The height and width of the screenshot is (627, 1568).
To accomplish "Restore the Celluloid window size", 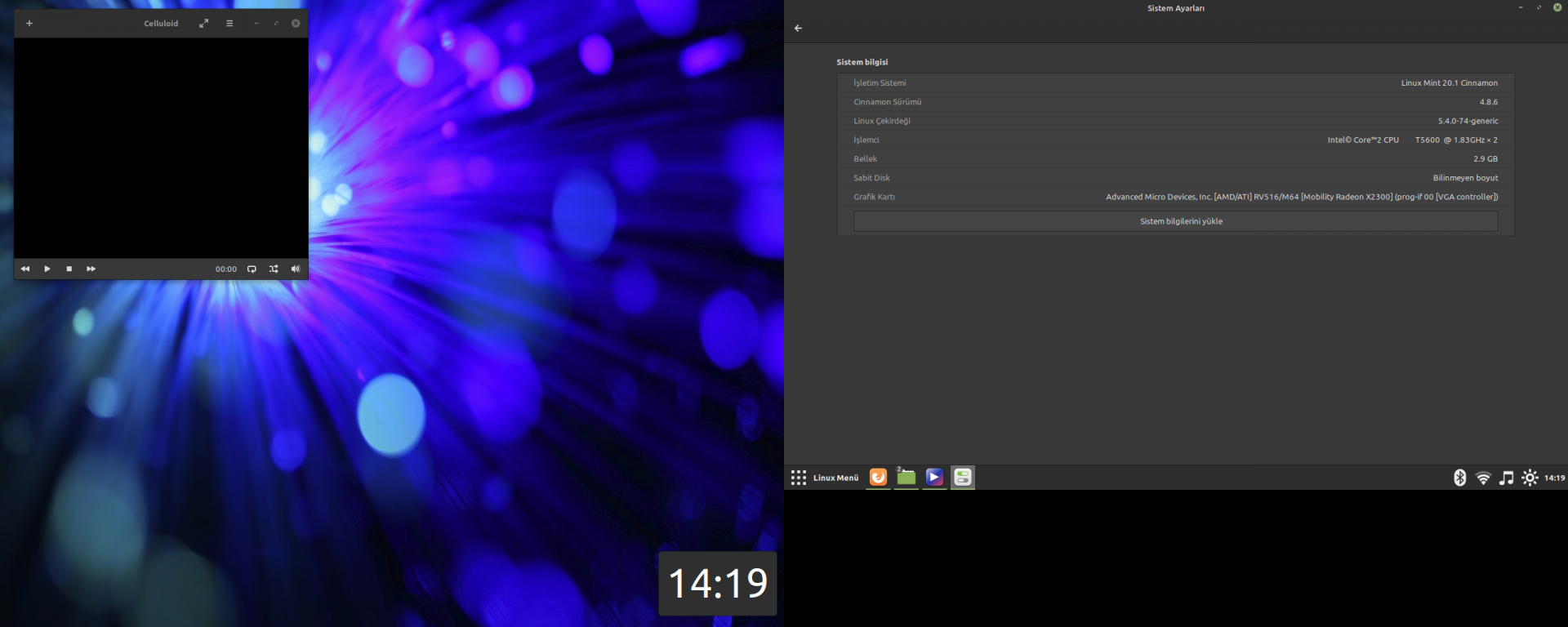I will coord(276,24).
